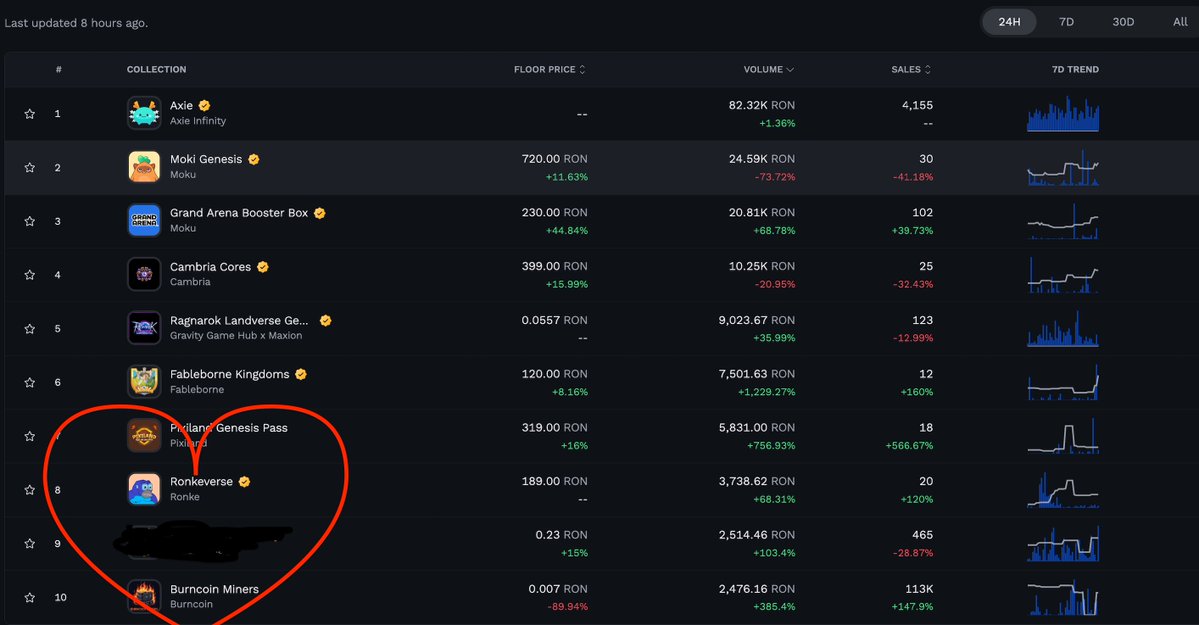The image size is (1199, 625).
Task: Toggle favorite star for Grand Arena Booster Box
Action: (x=30, y=221)
